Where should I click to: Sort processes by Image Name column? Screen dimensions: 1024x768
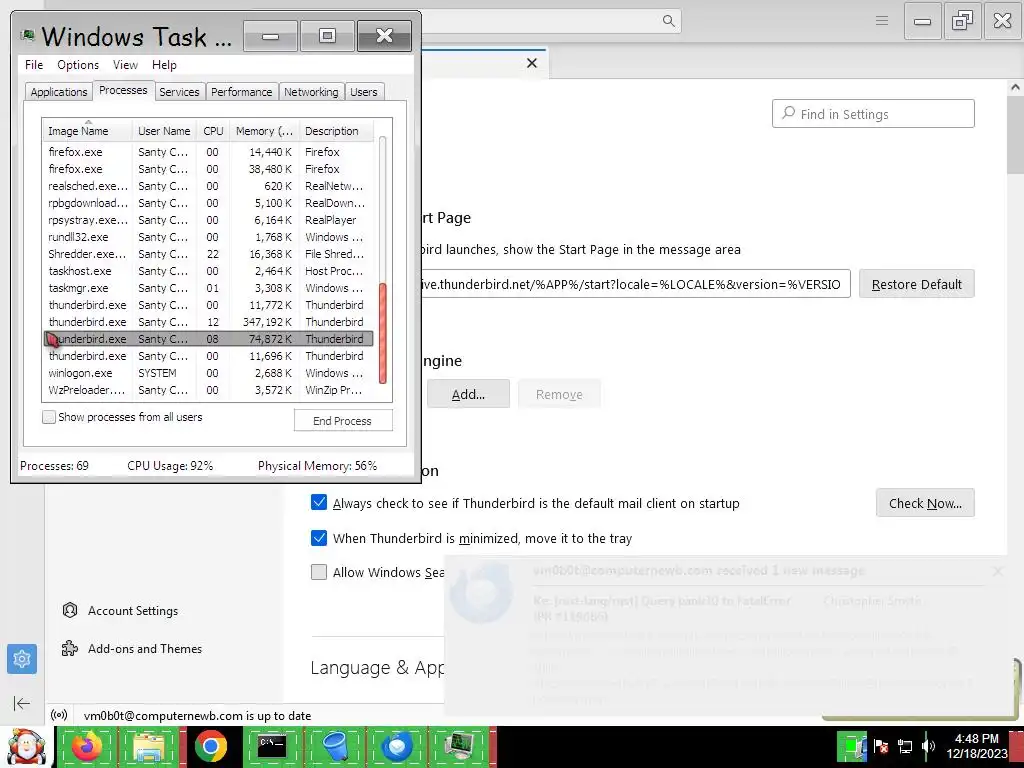[x=88, y=131]
